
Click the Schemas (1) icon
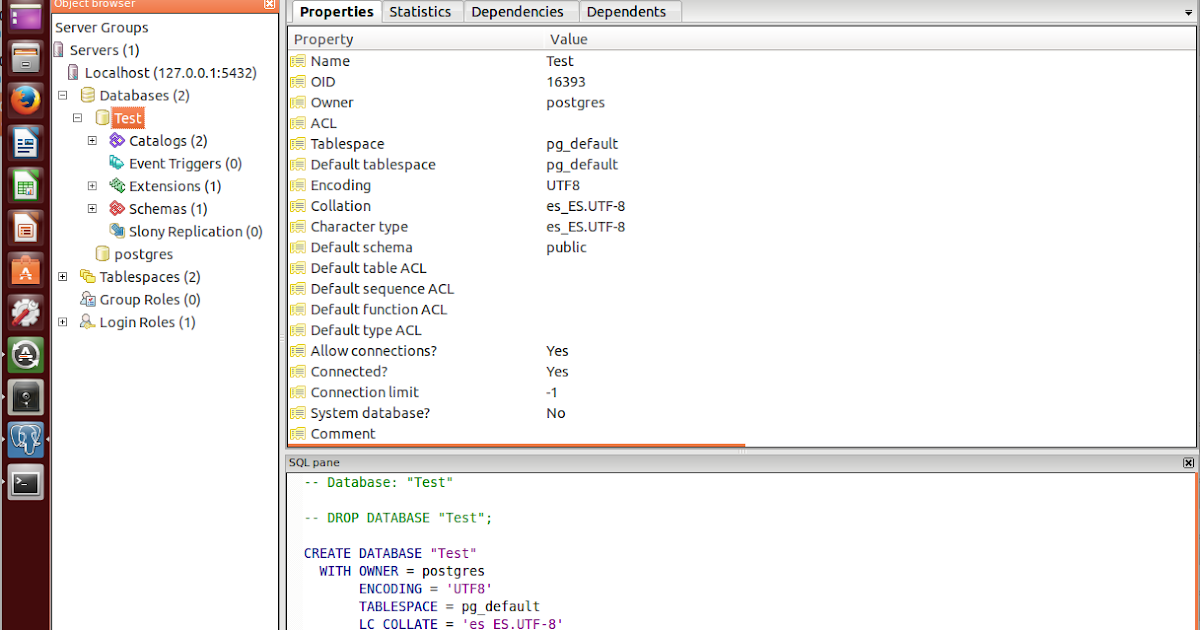coord(117,209)
